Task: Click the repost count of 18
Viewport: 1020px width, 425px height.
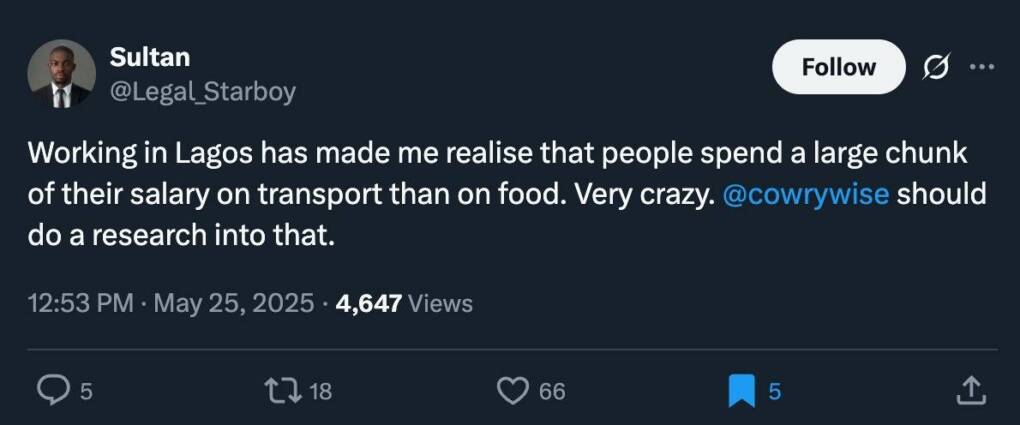Action: [320, 393]
